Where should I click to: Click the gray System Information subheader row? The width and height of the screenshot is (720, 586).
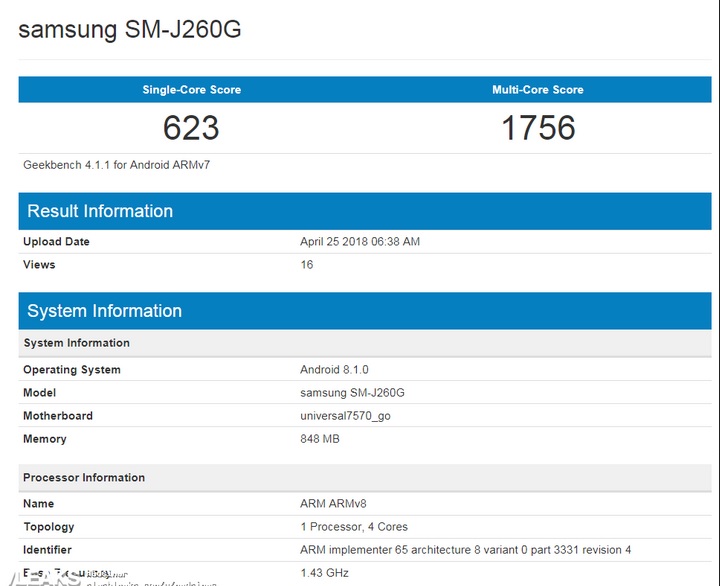point(365,343)
